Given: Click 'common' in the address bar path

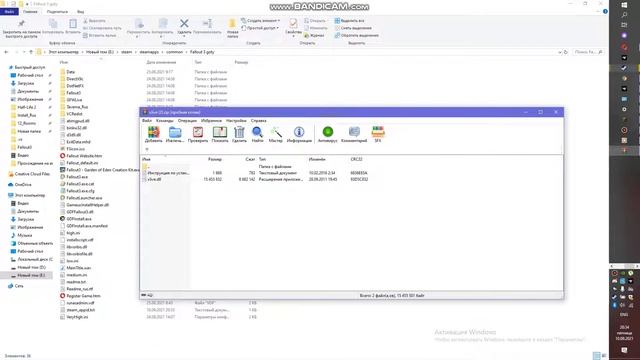Looking at the screenshot, I should coord(174,52).
